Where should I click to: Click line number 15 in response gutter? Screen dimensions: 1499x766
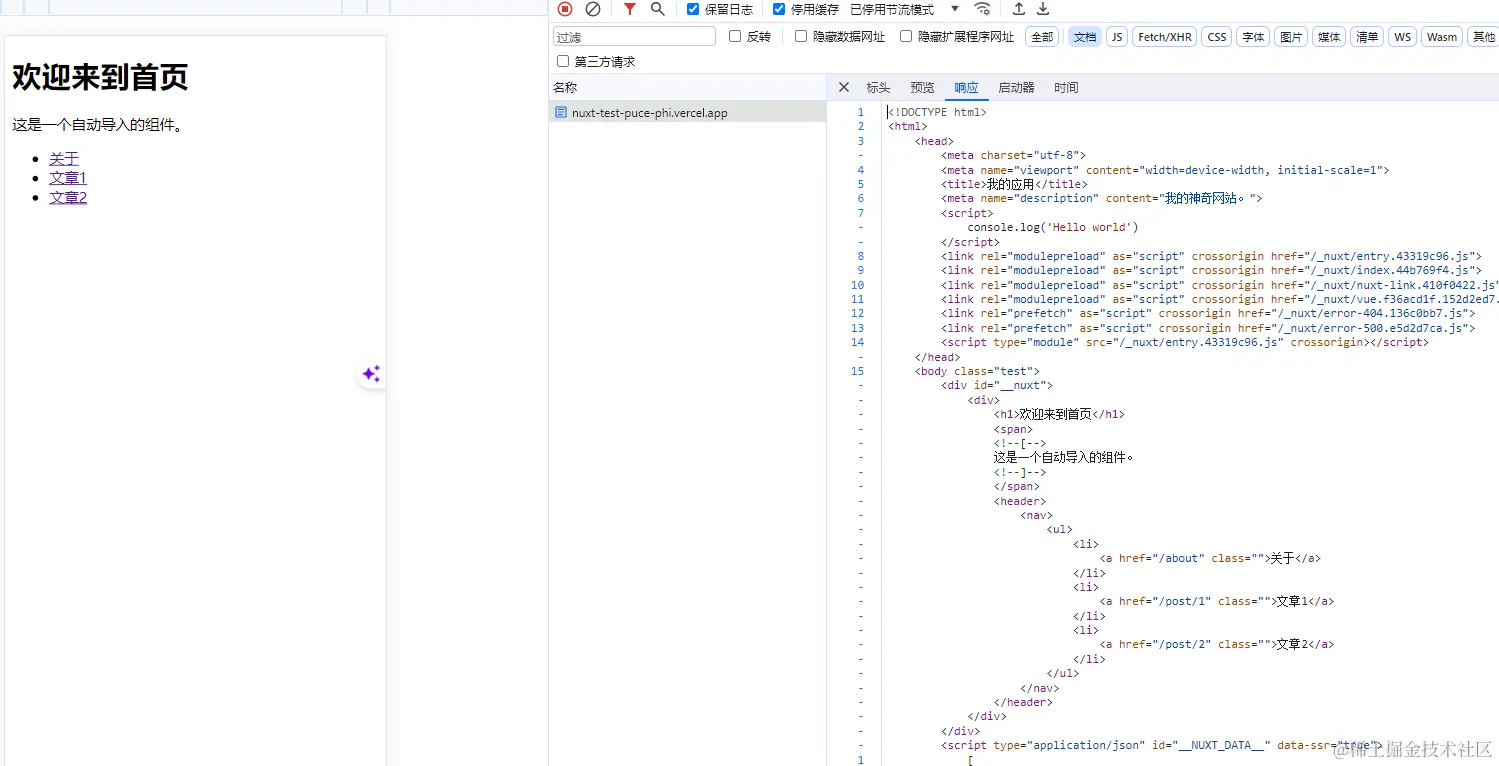click(x=858, y=371)
